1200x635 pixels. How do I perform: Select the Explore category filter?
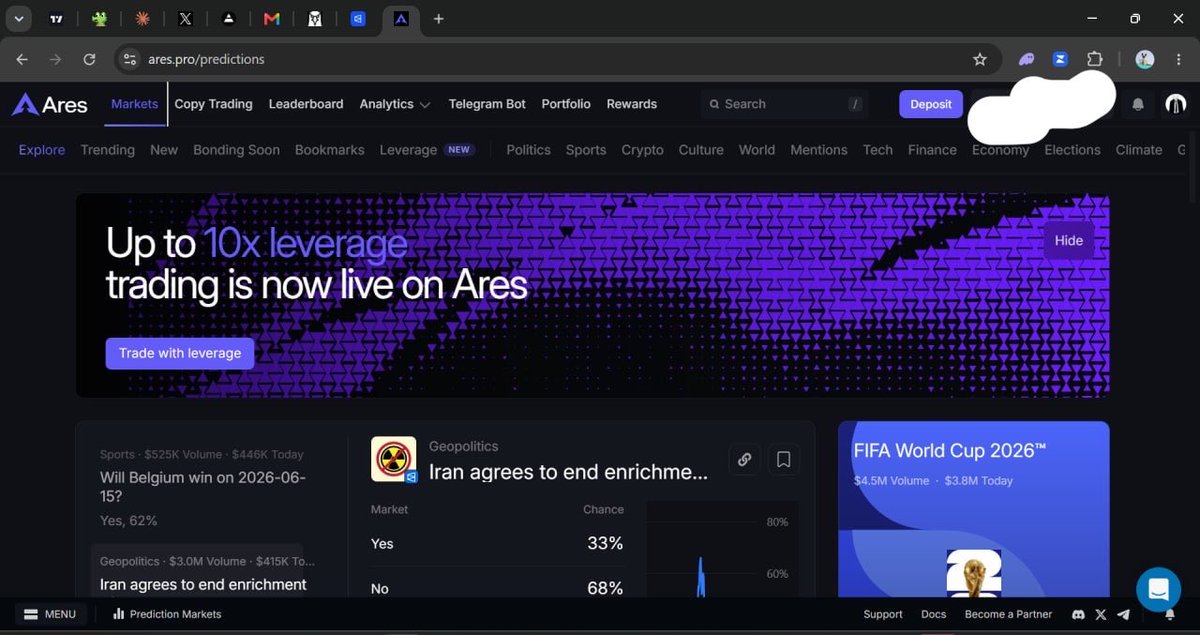pos(42,150)
